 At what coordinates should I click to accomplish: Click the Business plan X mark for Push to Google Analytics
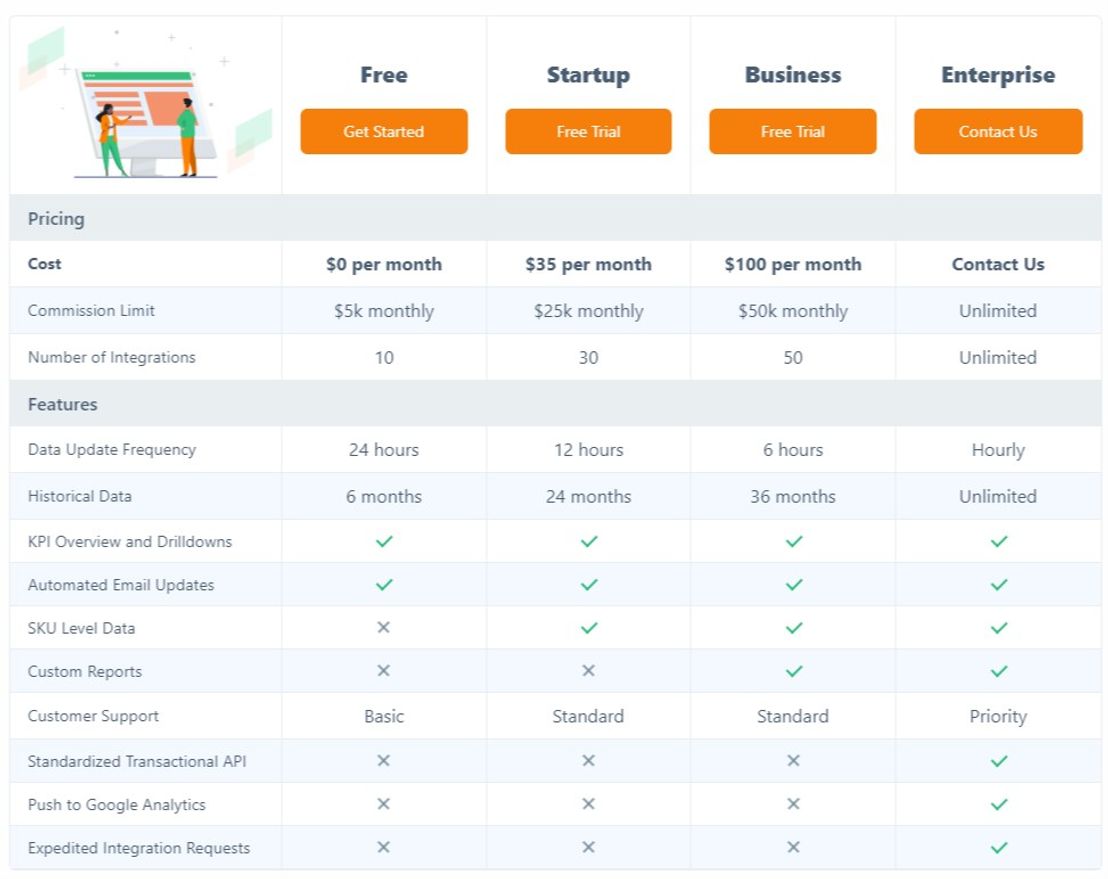[x=793, y=803]
